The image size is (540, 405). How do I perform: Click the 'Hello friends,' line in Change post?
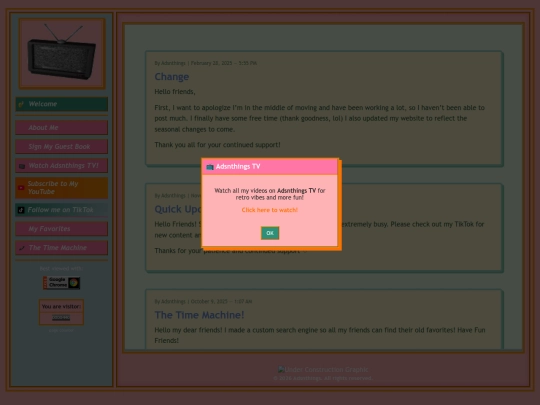(x=175, y=92)
